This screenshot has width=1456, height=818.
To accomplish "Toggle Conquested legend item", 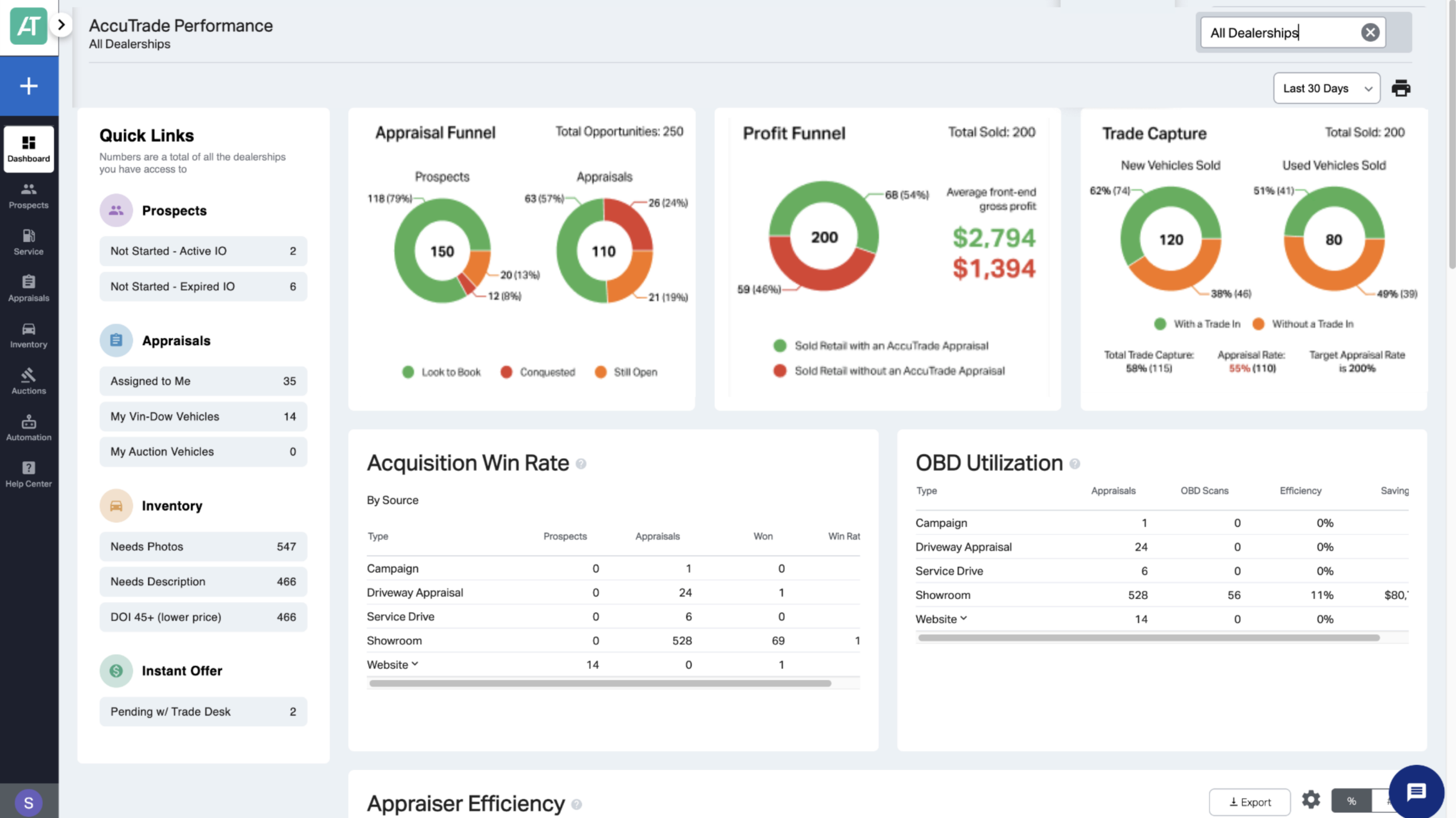I will tap(538, 372).
